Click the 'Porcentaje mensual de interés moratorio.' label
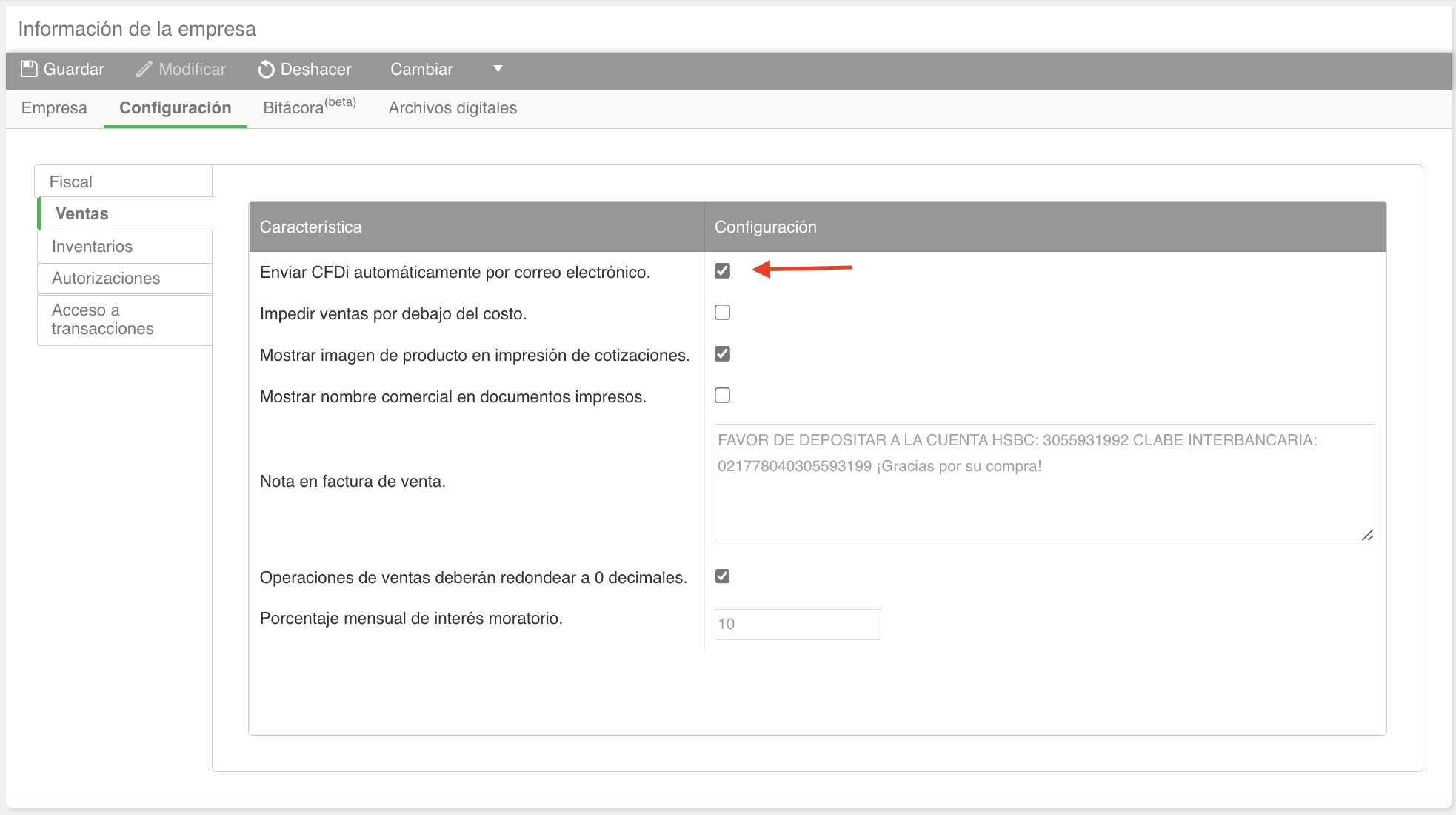This screenshot has width=1456, height=815. point(411,618)
